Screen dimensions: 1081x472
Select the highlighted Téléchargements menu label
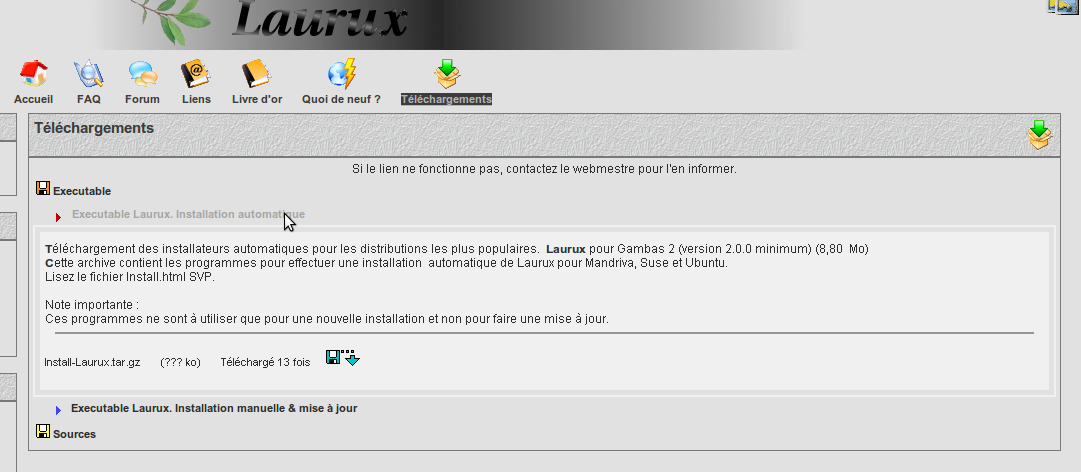pos(446,99)
